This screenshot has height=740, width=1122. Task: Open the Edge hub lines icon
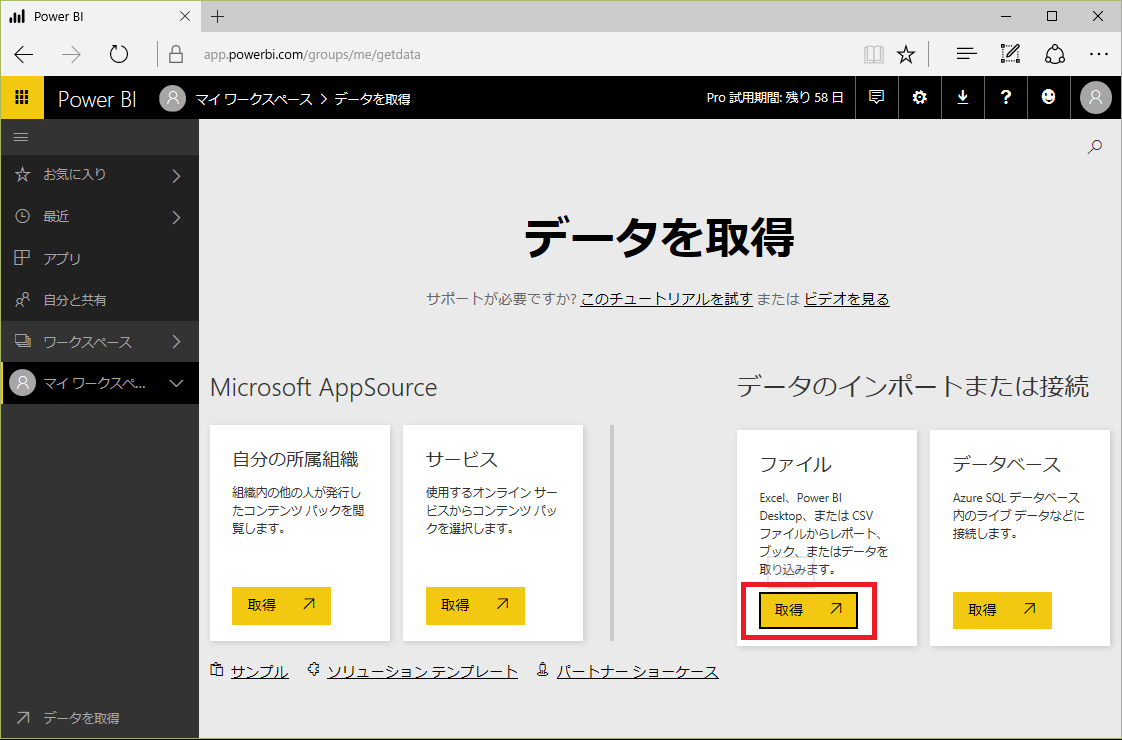pos(966,54)
